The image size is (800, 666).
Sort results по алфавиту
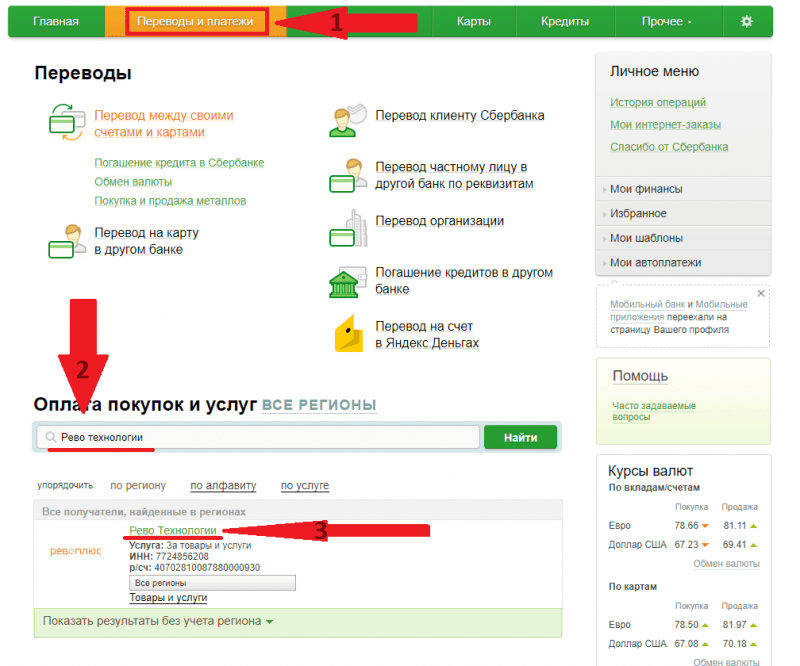[x=223, y=485]
